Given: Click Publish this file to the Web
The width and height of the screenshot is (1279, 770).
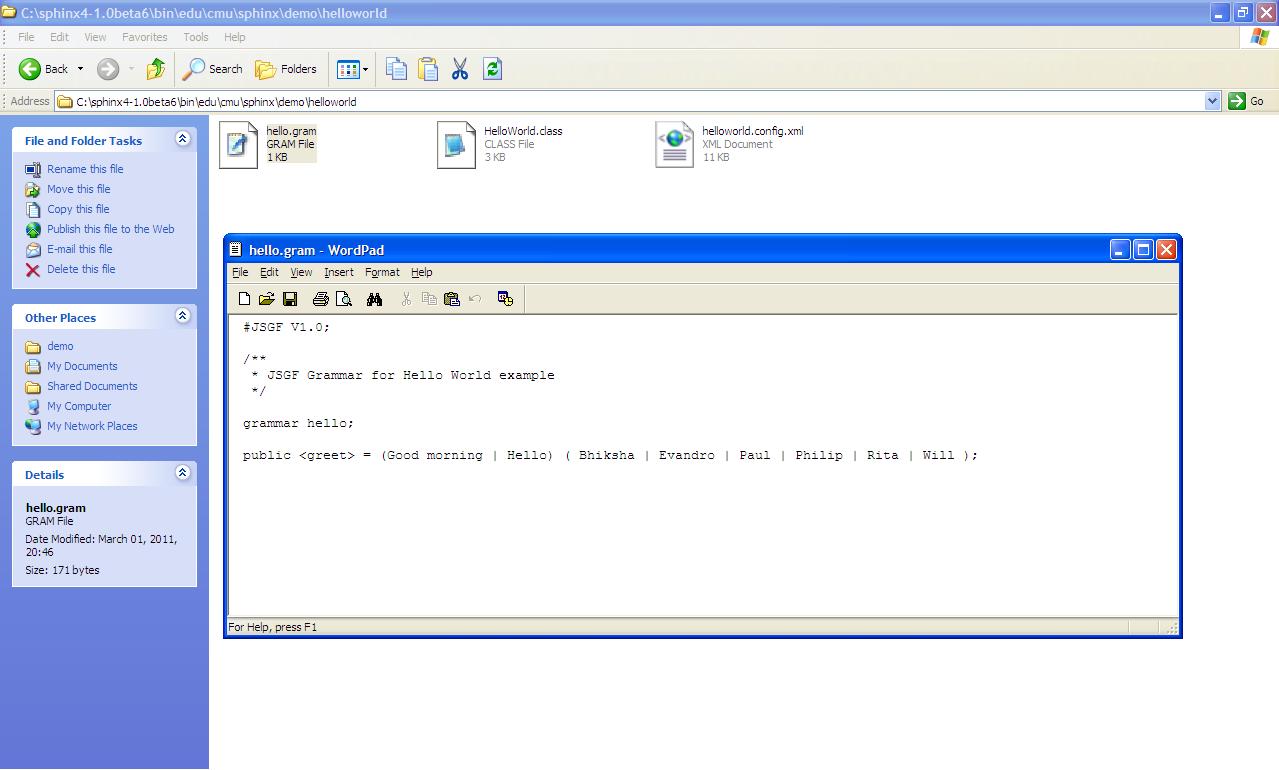Looking at the screenshot, I should click(x=111, y=229).
